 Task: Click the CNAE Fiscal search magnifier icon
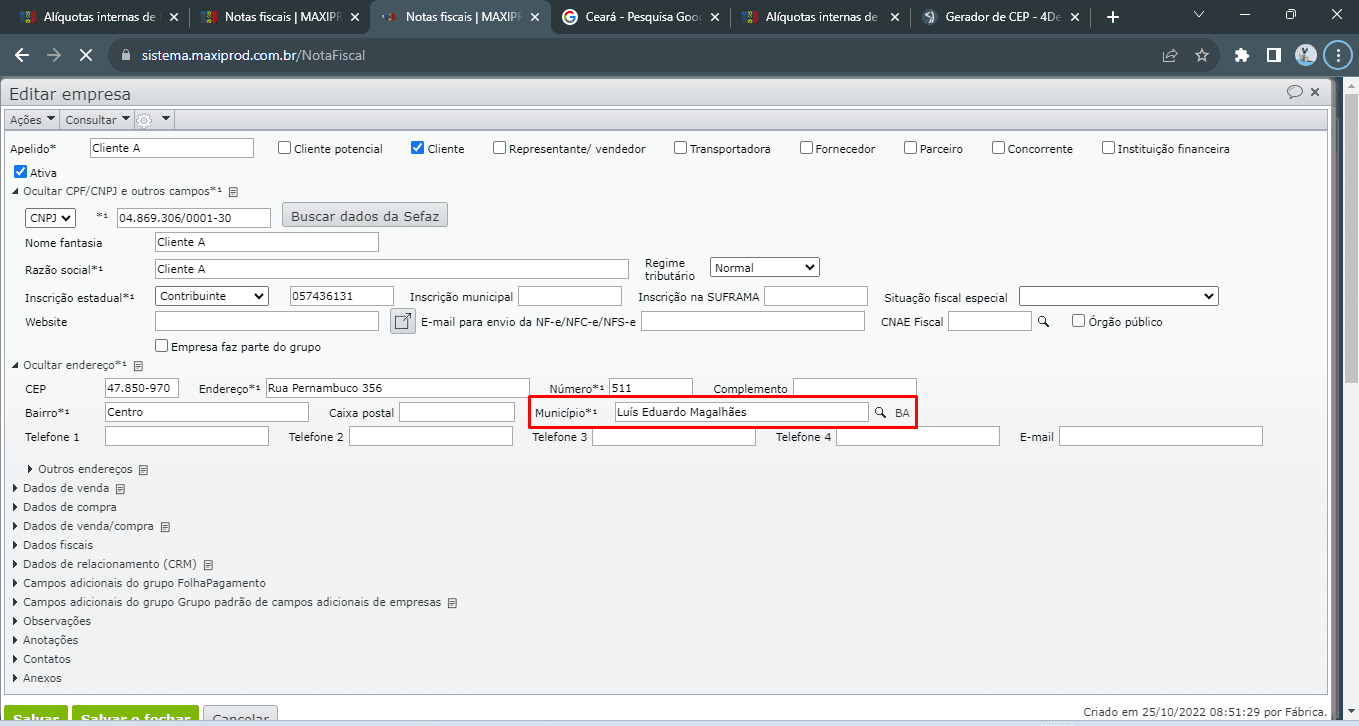click(x=1042, y=321)
